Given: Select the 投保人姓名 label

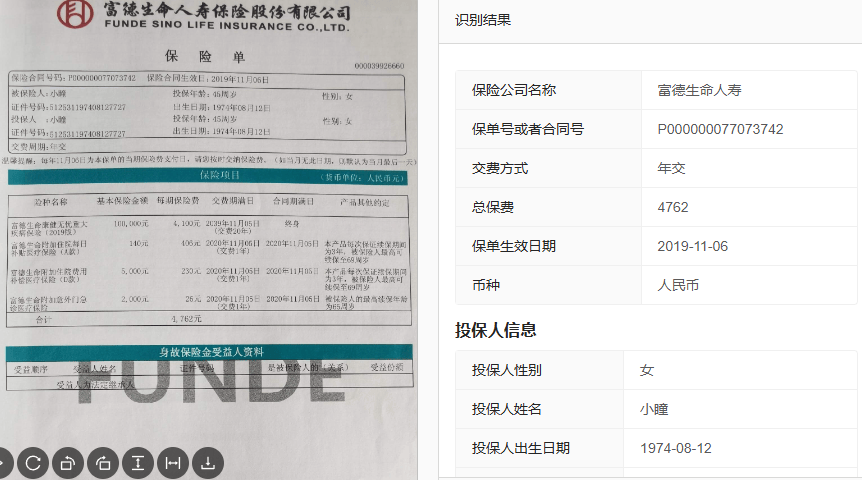Looking at the screenshot, I should (506, 409).
